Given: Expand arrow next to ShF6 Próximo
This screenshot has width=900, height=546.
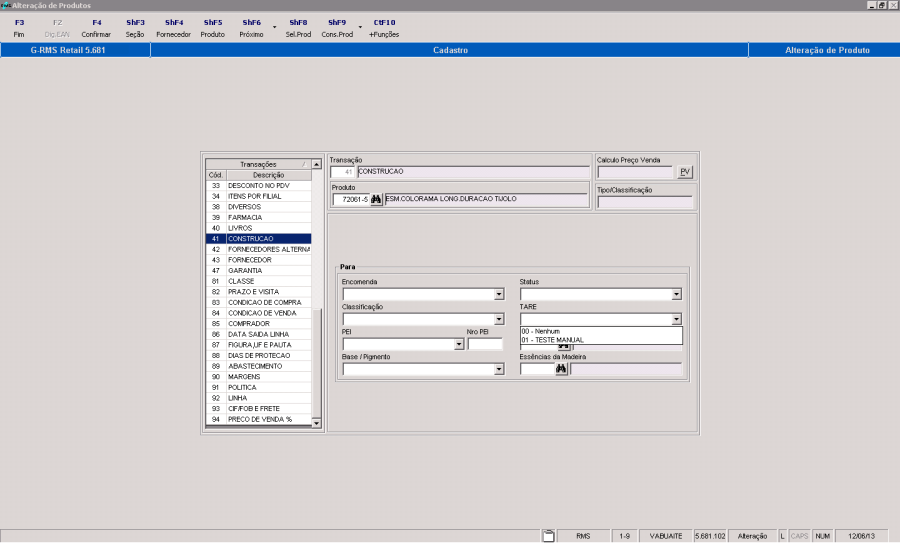Looking at the screenshot, I should click(x=274, y=28).
